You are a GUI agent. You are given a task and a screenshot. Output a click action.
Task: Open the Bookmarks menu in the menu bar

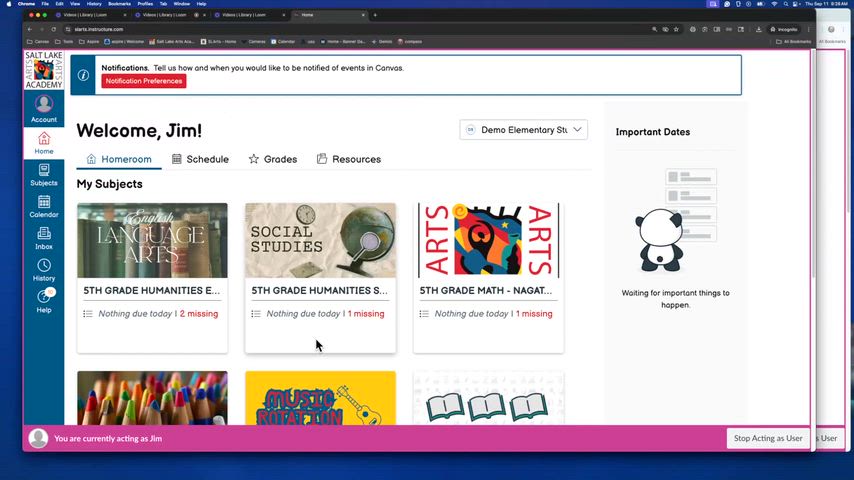[119, 4]
